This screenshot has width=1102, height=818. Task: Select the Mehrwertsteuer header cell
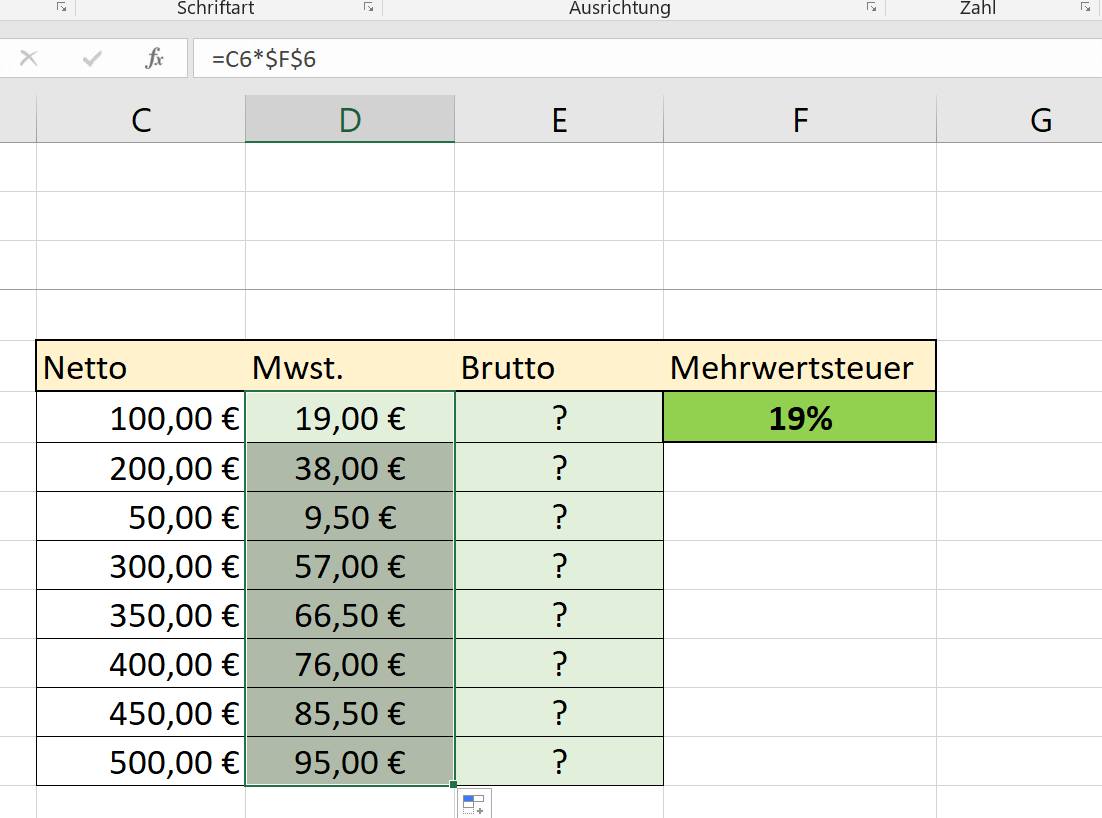point(800,367)
